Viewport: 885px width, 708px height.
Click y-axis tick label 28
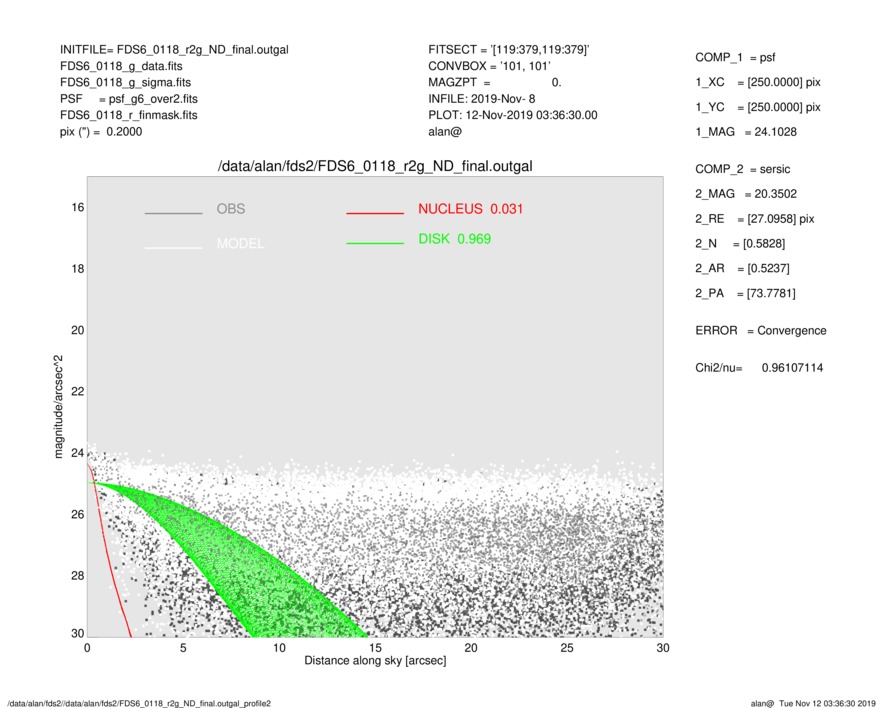78,575
